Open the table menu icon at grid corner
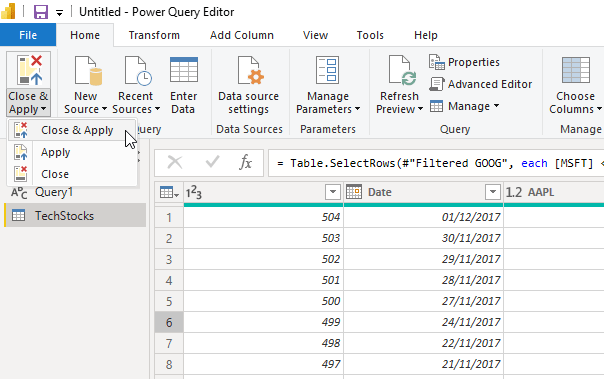Screen dimensions: 604x379 [x=169, y=192]
